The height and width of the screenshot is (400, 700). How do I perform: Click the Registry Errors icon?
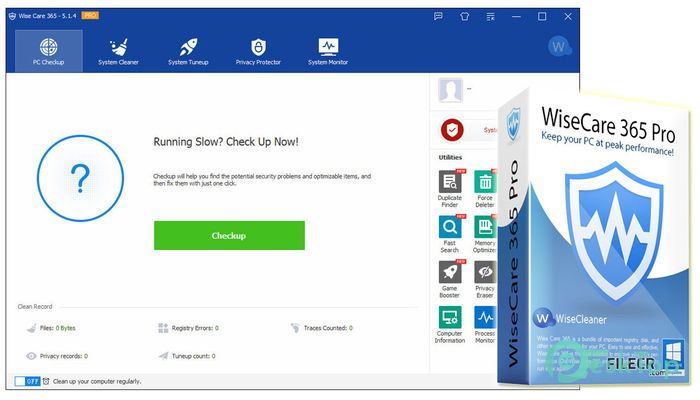(x=163, y=328)
